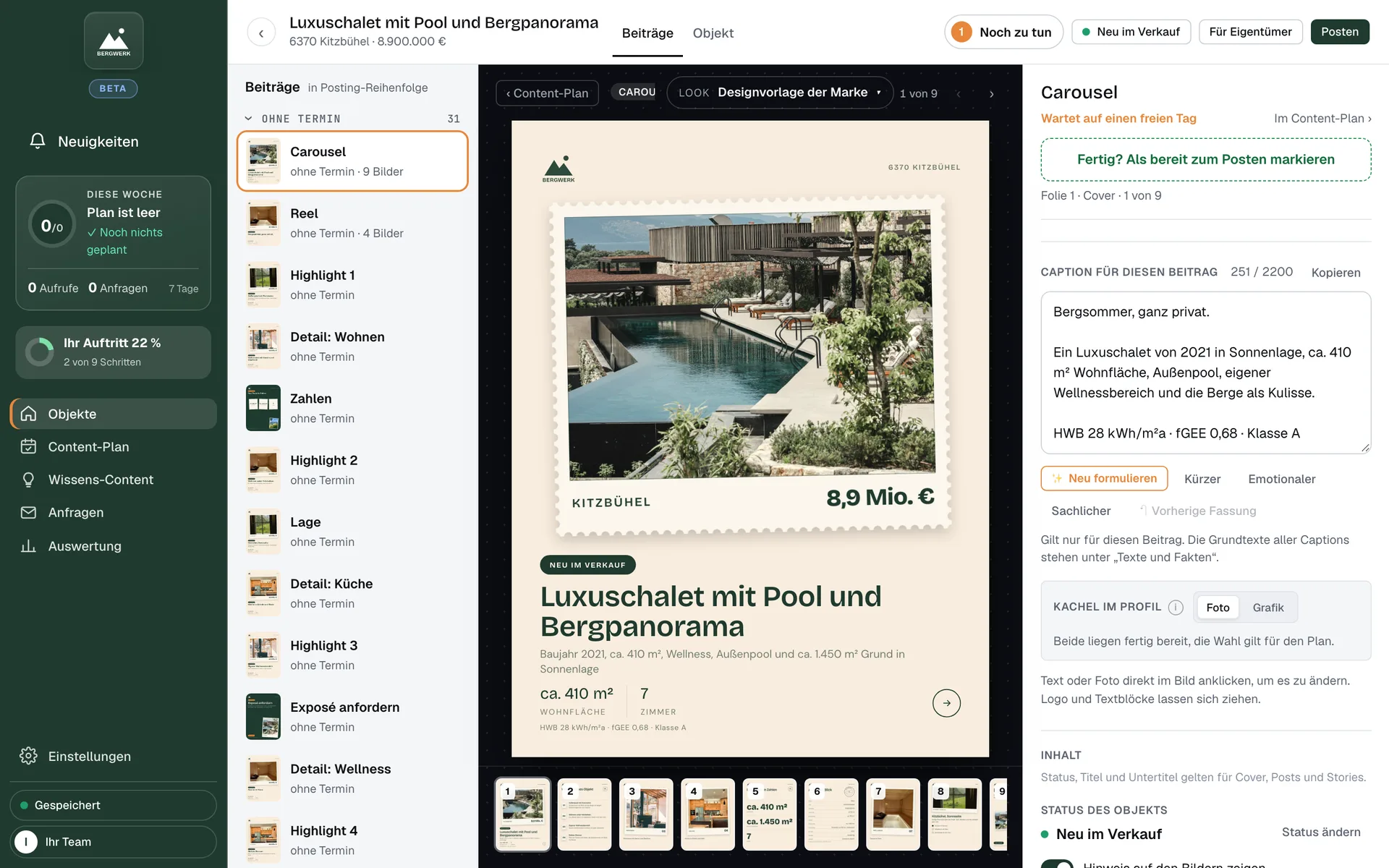This screenshot has height=868, width=1389.
Task: Click the Ihr Team avatar
Action: coord(26,842)
